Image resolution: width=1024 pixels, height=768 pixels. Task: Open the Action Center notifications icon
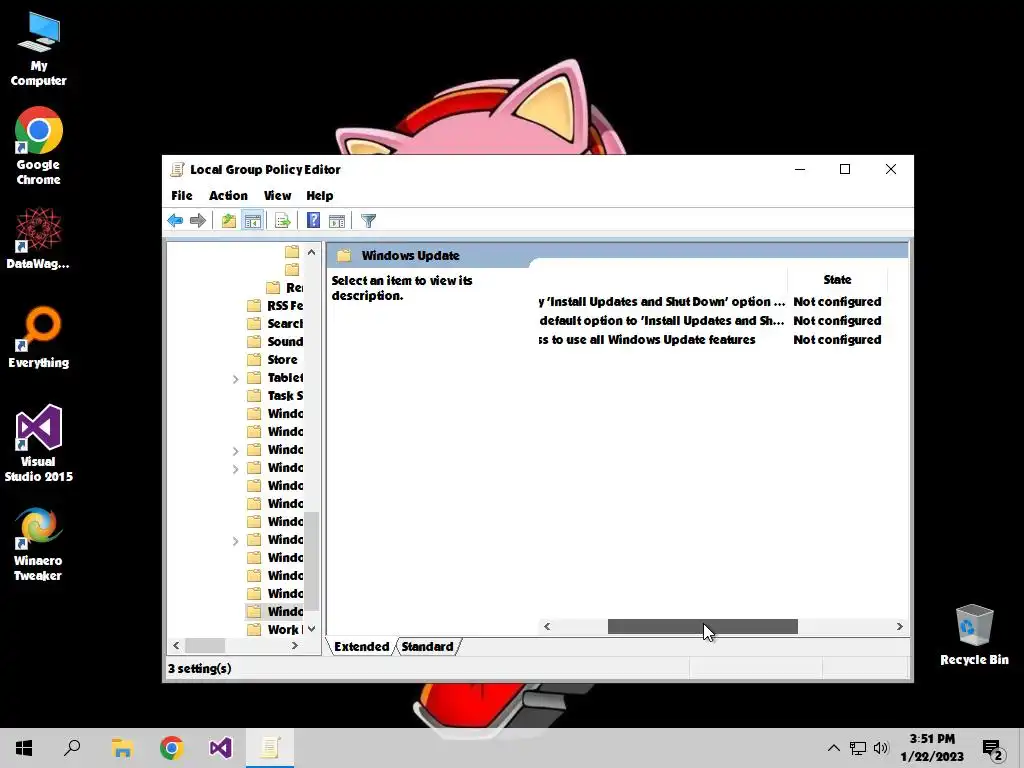click(x=993, y=750)
